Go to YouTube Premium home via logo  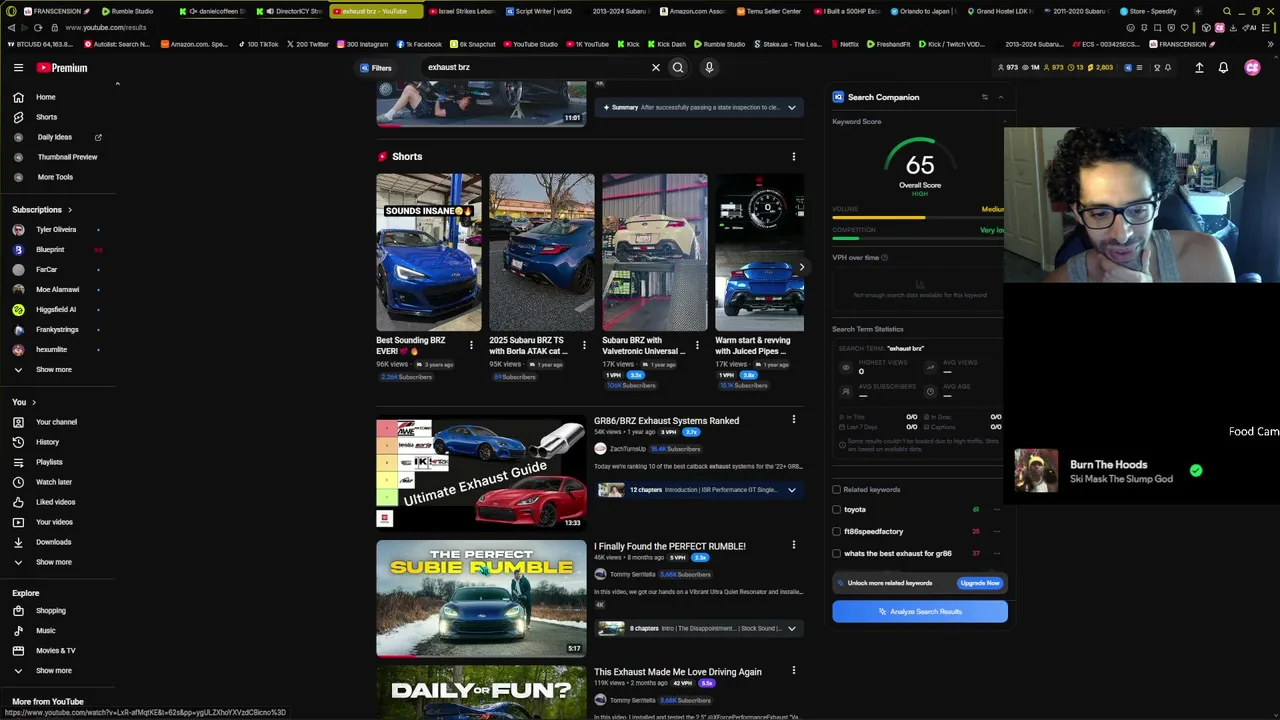click(62, 68)
